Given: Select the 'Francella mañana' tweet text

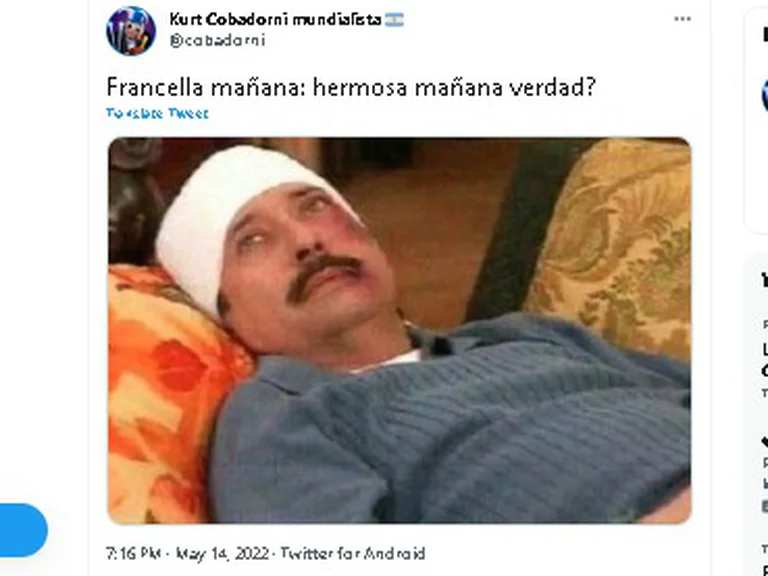Looking at the screenshot, I should (x=351, y=87).
